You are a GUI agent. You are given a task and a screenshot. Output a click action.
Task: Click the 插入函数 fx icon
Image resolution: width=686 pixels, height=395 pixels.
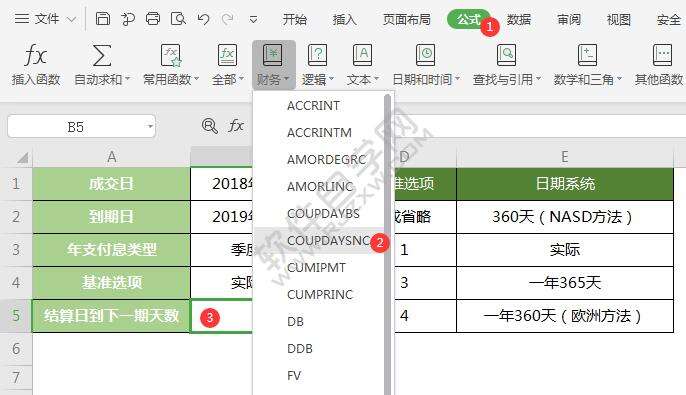pos(35,56)
